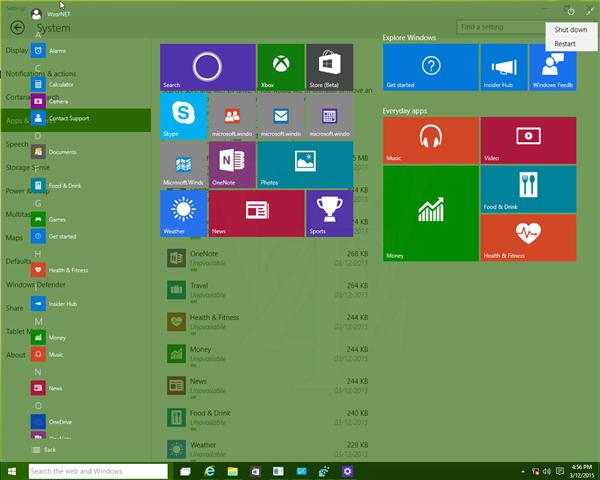This screenshot has width=600, height=480.
Task: Click the Cortana Search tile
Action: (x=207, y=67)
